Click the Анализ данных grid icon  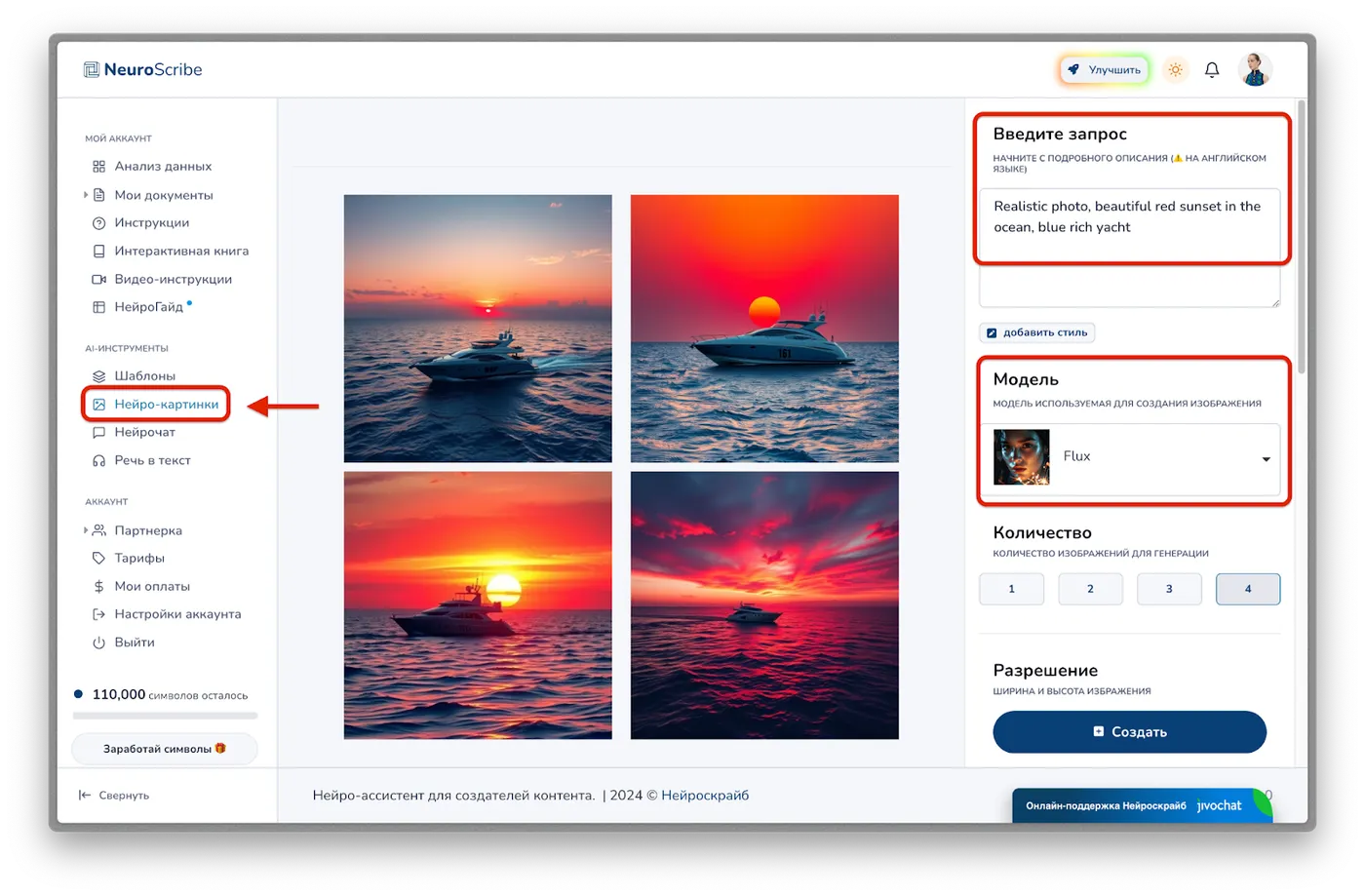(x=98, y=167)
